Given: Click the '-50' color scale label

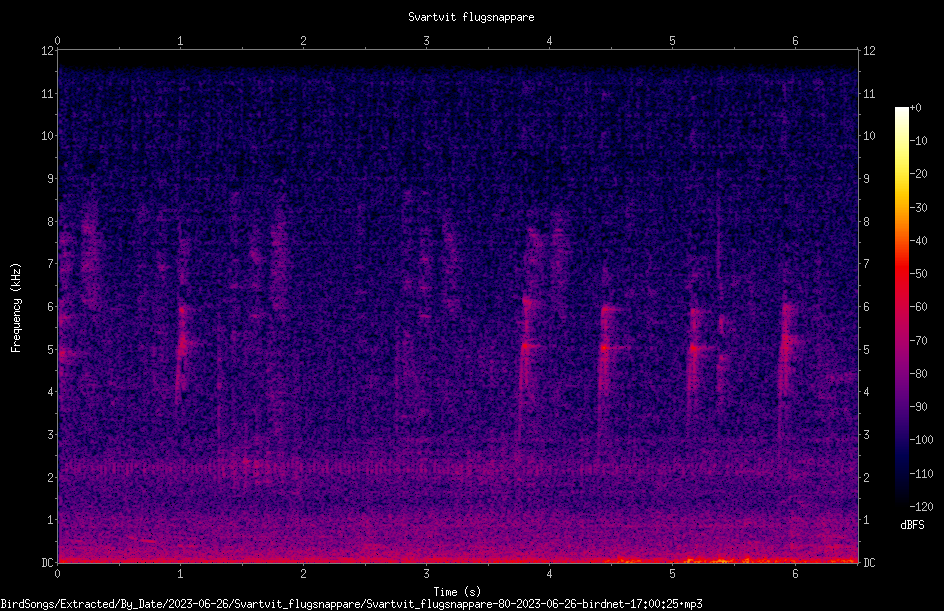Looking at the screenshot, I should pos(919,274).
